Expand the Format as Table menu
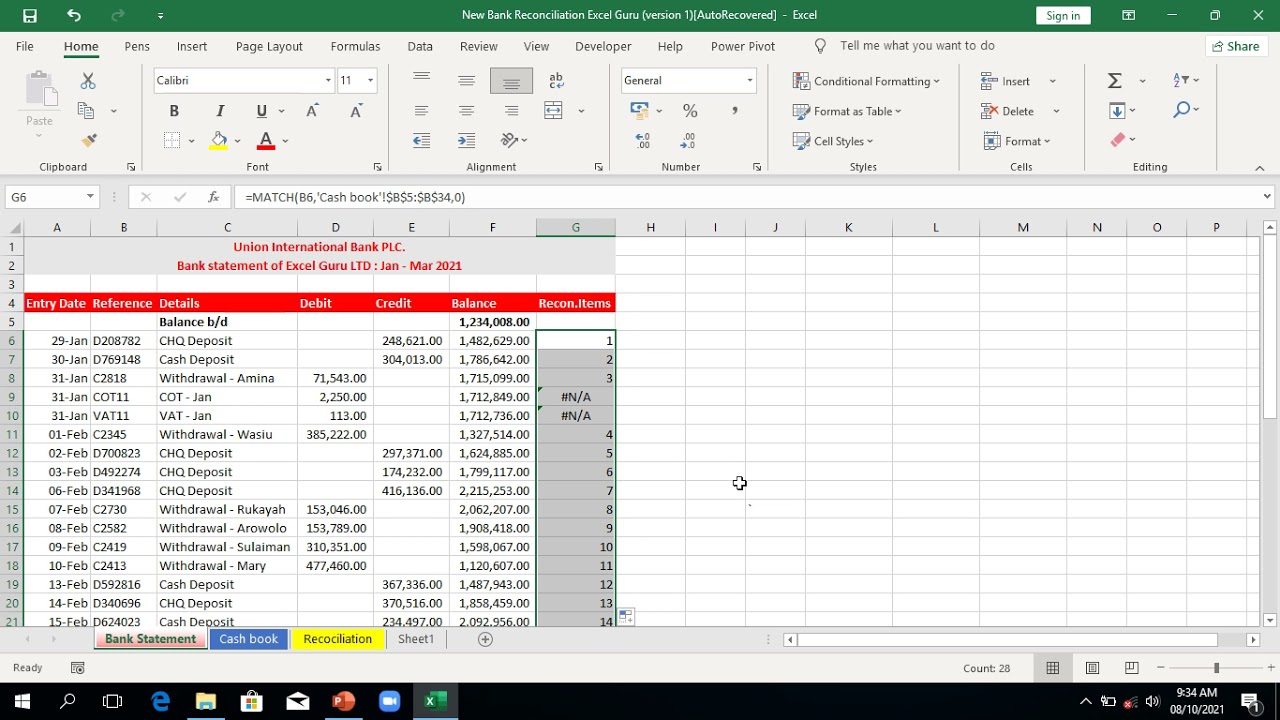1280x720 pixels. coord(847,111)
